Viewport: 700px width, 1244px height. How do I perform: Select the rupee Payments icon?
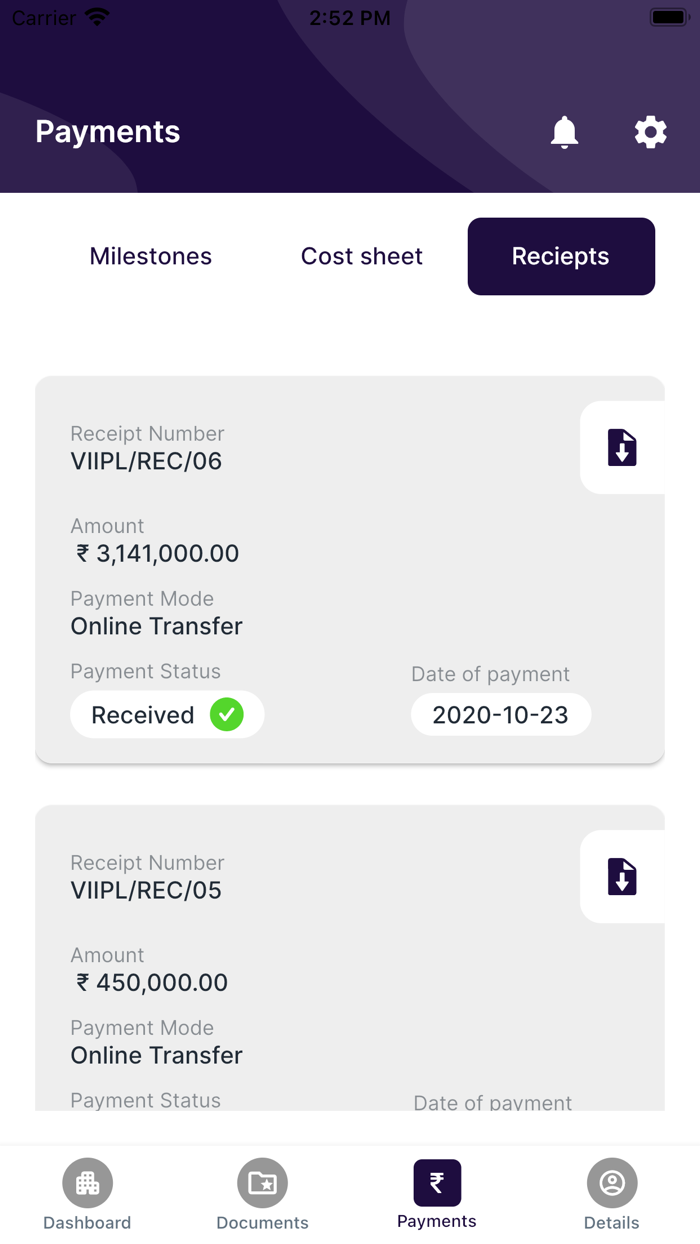(436, 1182)
